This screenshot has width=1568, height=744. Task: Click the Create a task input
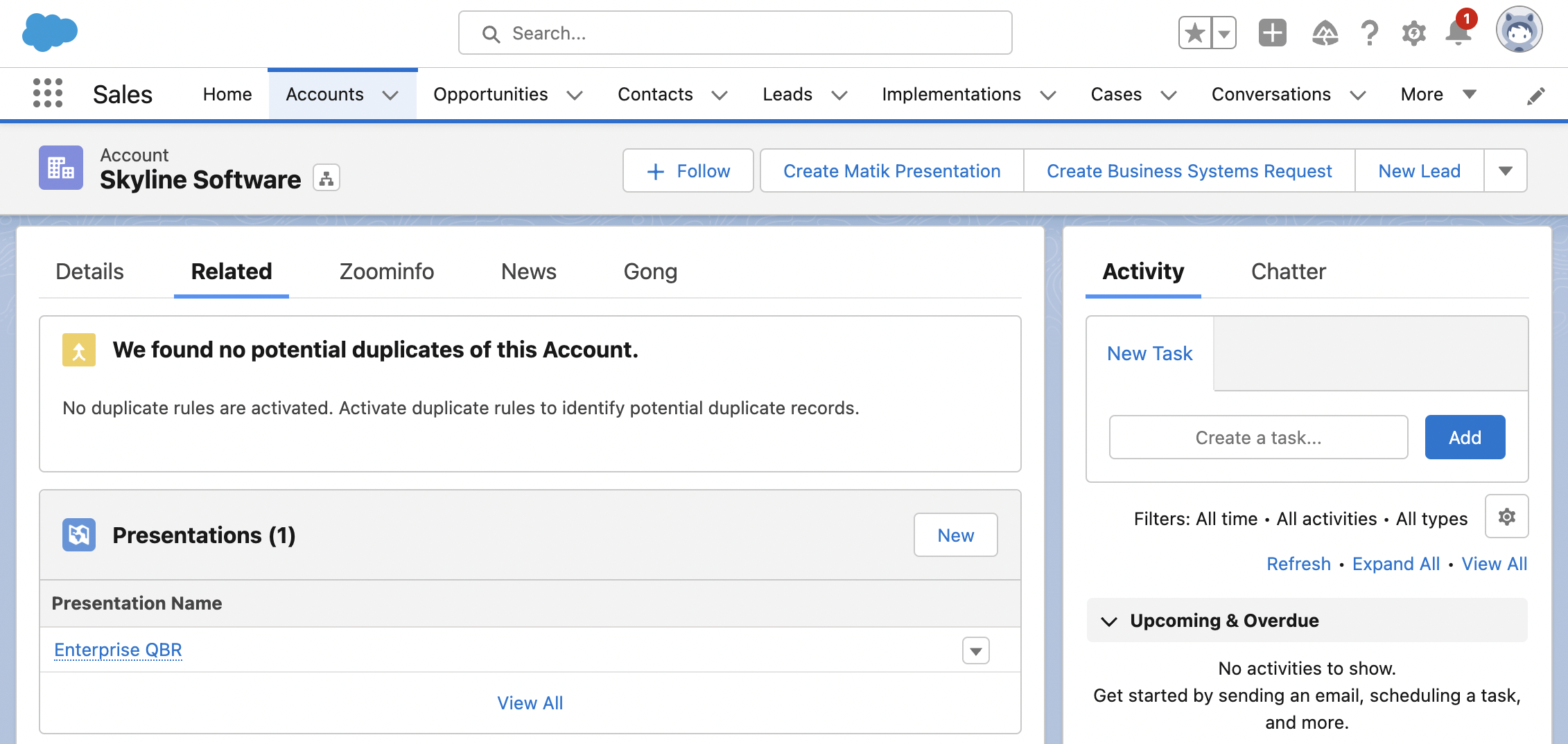1258,437
